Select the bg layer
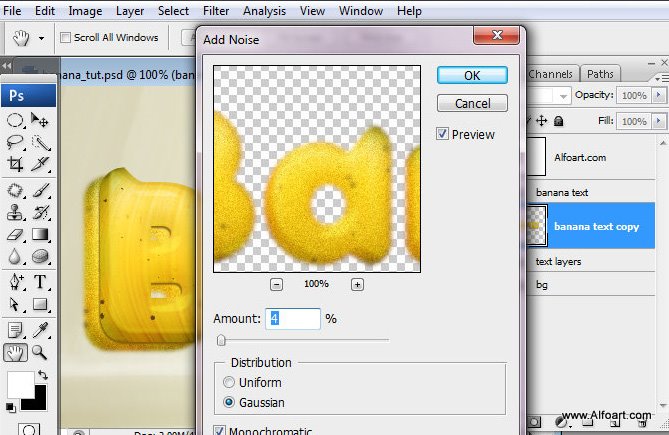This screenshot has height=435, width=669. [591, 284]
